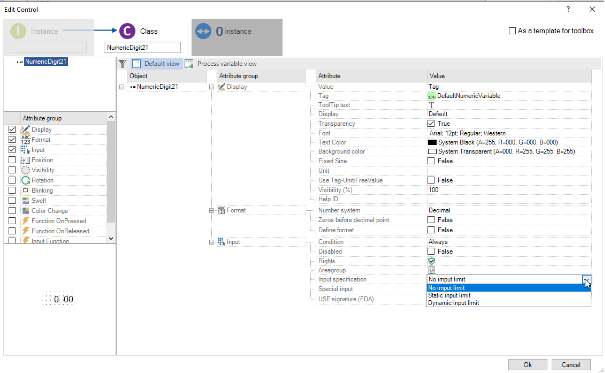The height and width of the screenshot is (373, 605).
Task: Click the green Rotation arrow icon
Action: coord(25,180)
